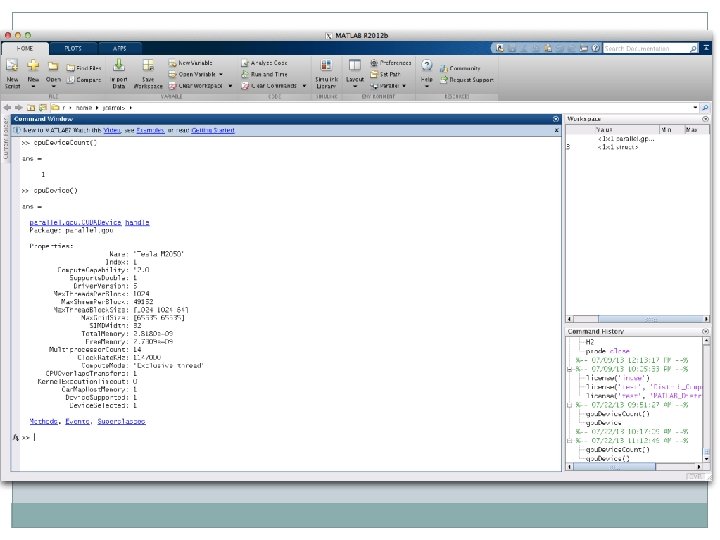The image size is (720, 540).
Task: Switch to the PLOTS tab
Action: [73, 48]
